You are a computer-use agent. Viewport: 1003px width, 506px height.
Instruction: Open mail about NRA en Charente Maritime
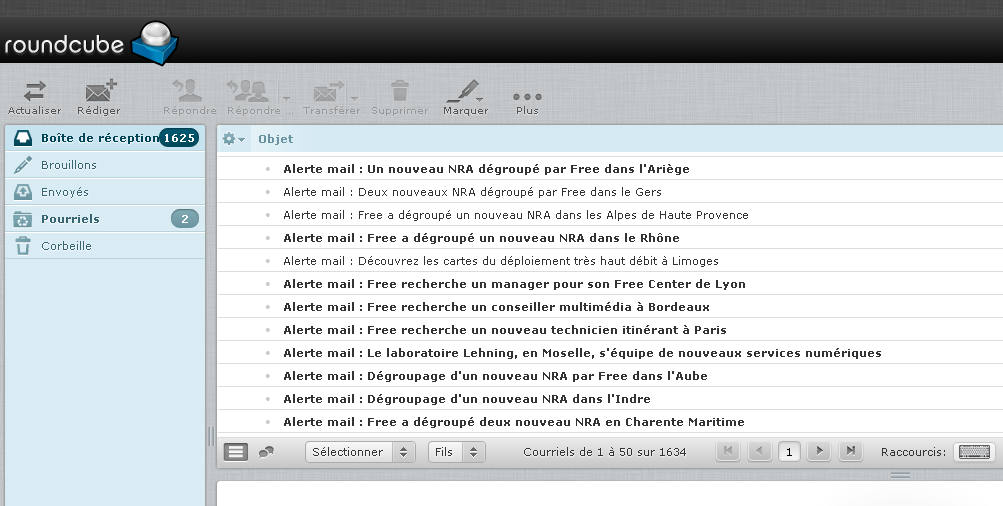click(x=610, y=422)
